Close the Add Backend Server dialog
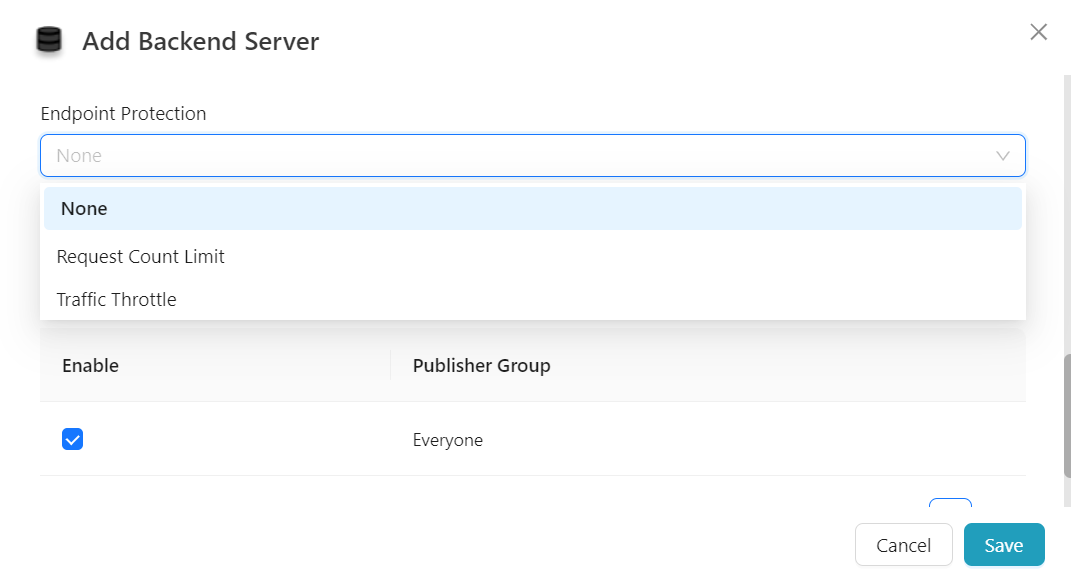Viewport: 1071px width, 586px height. click(x=1038, y=32)
